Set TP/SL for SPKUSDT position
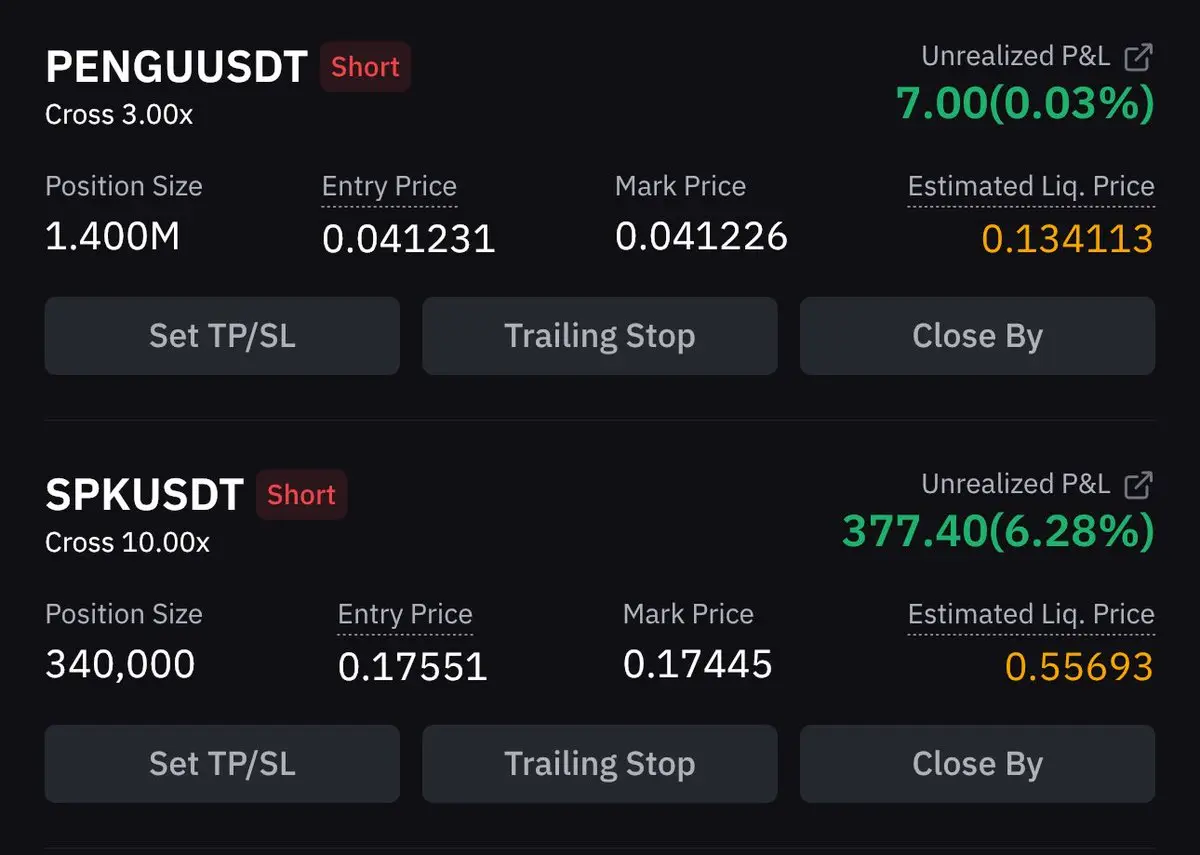The width and height of the screenshot is (1200, 855). tap(222, 764)
